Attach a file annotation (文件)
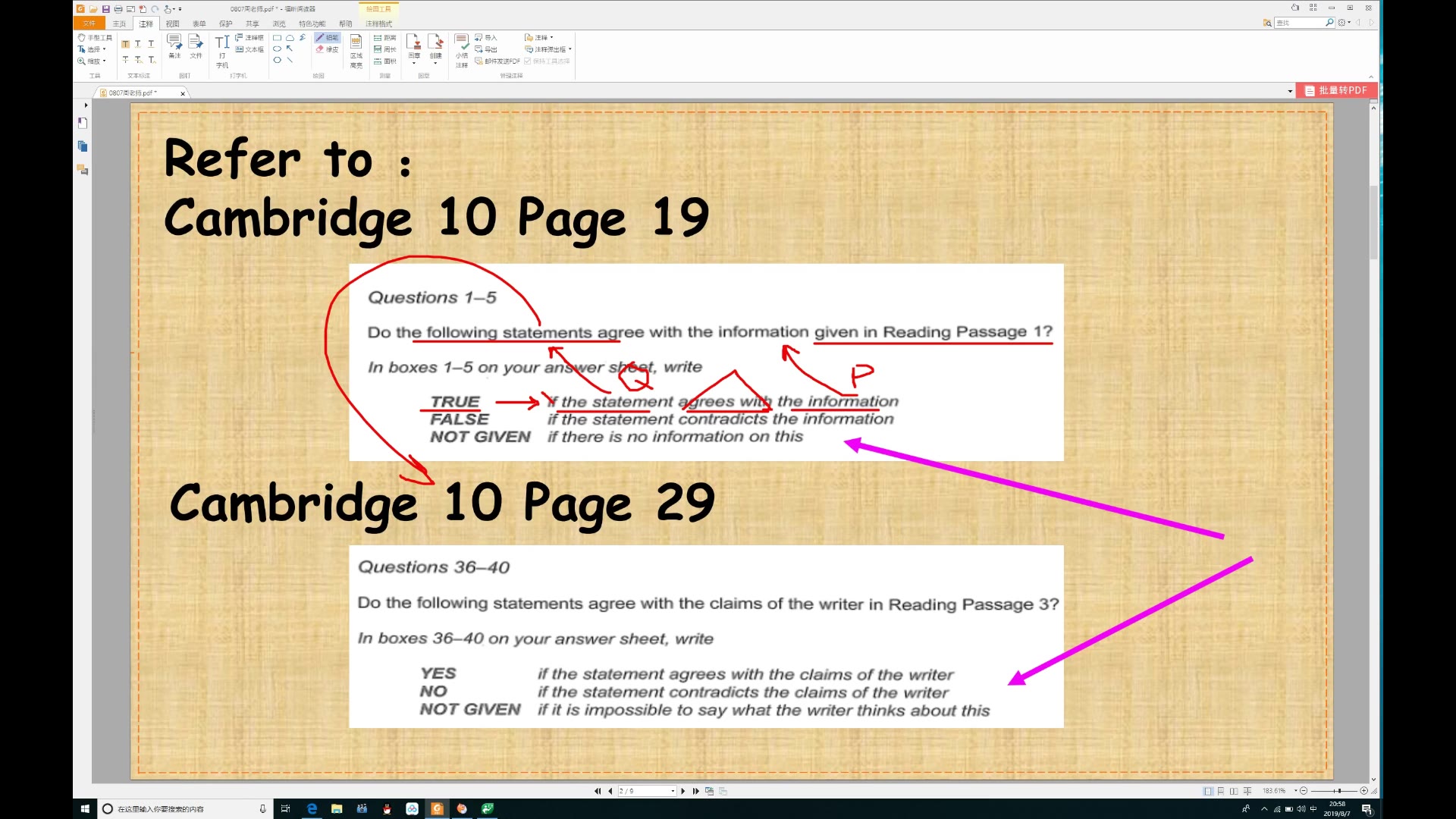This screenshot has height=819, width=1456. click(x=196, y=46)
